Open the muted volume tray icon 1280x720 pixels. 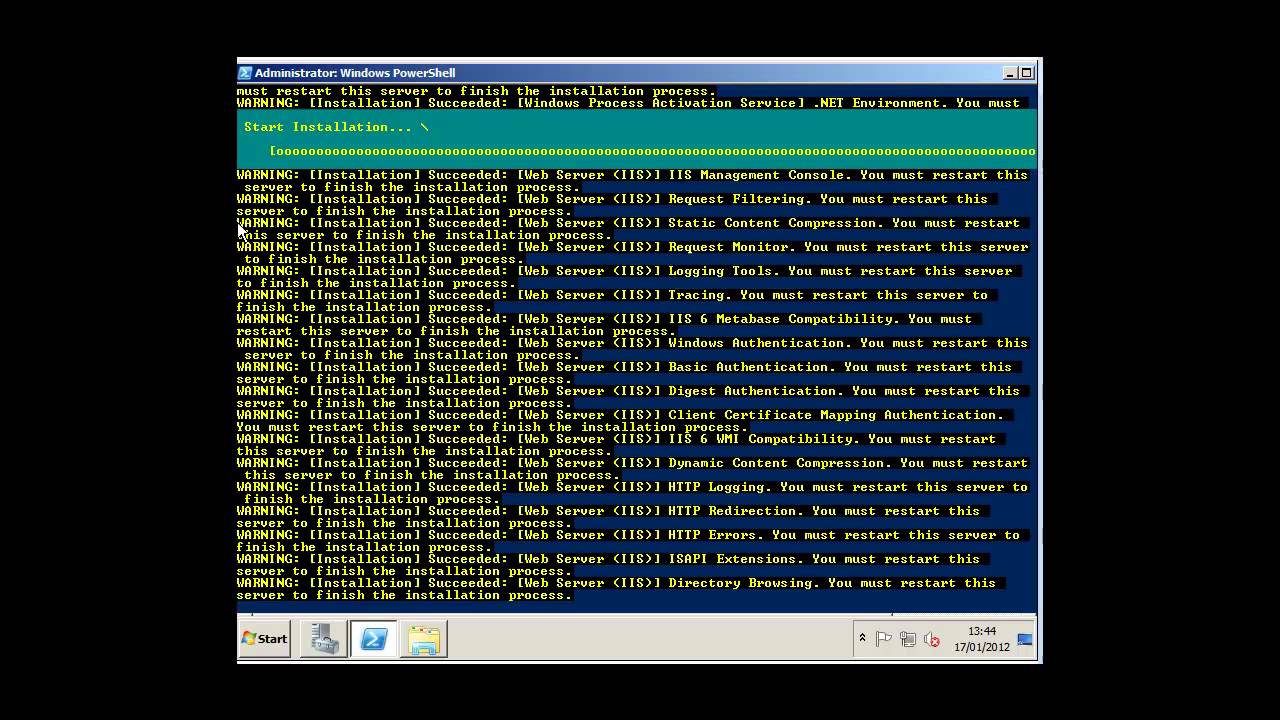tap(932, 639)
